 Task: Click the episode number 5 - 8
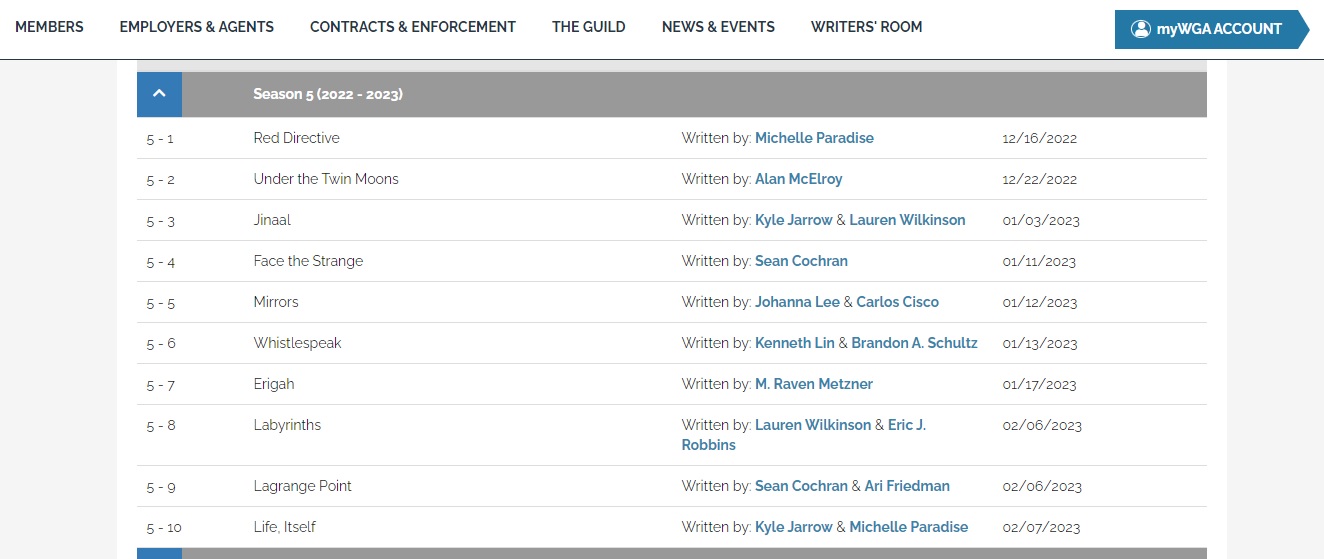tap(161, 426)
